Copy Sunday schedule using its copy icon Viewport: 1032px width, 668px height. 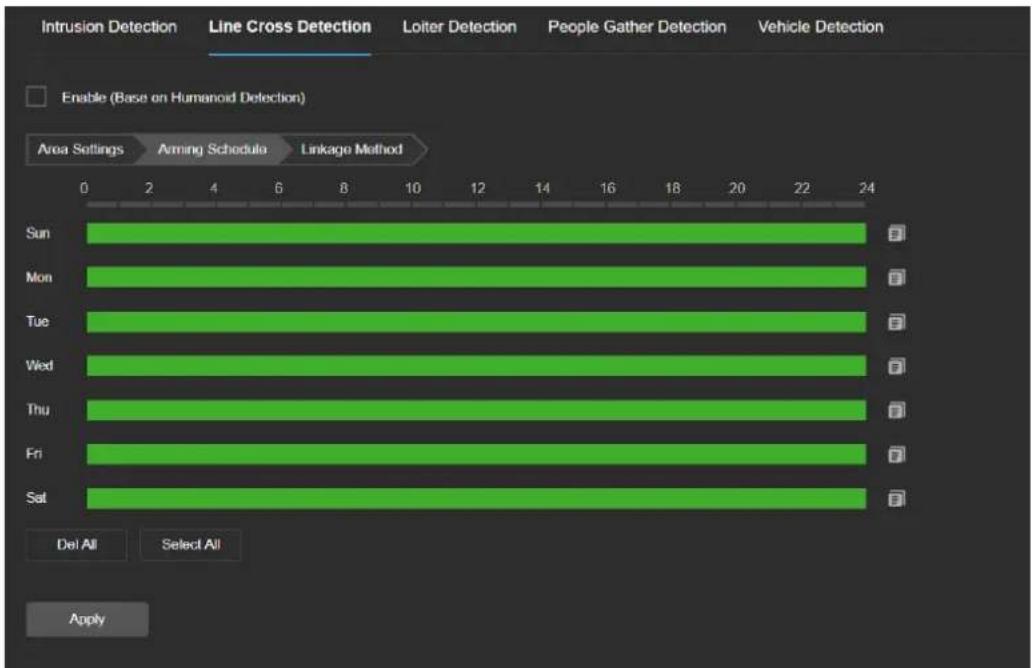click(x=896, y=233)
